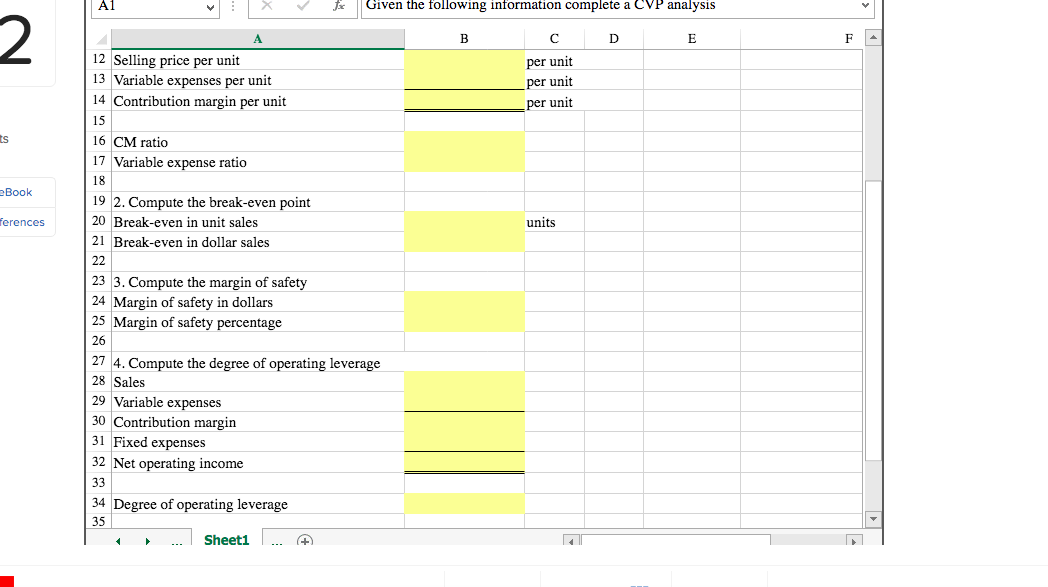This screenshot has height=587, width=1048.
Task: Click '4. Compute the degree of operating leverage' cell
Action: (257, 362)
